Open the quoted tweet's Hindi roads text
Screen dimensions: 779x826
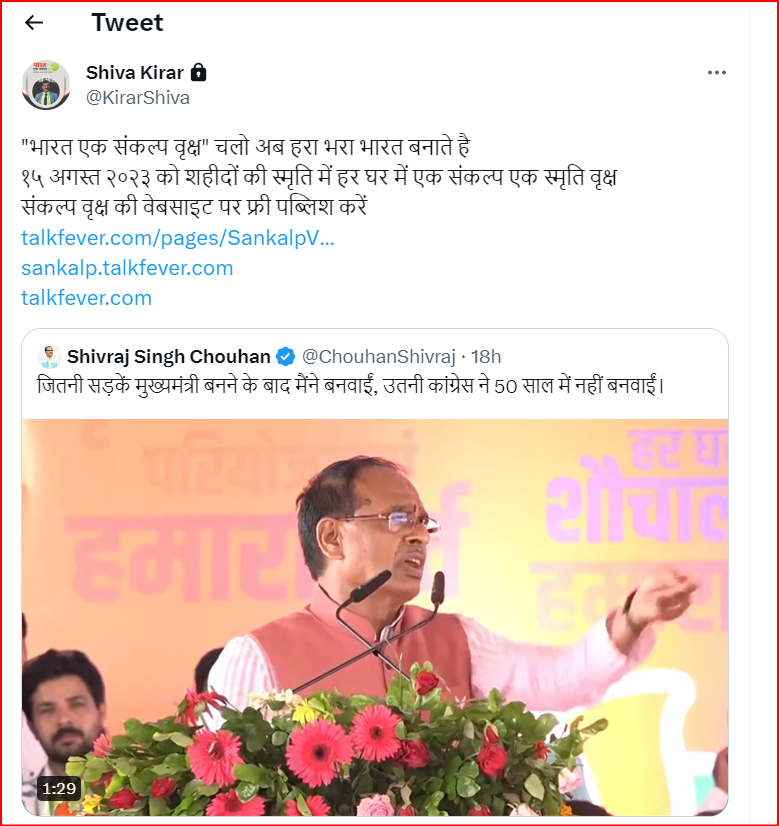coord(351,386)
